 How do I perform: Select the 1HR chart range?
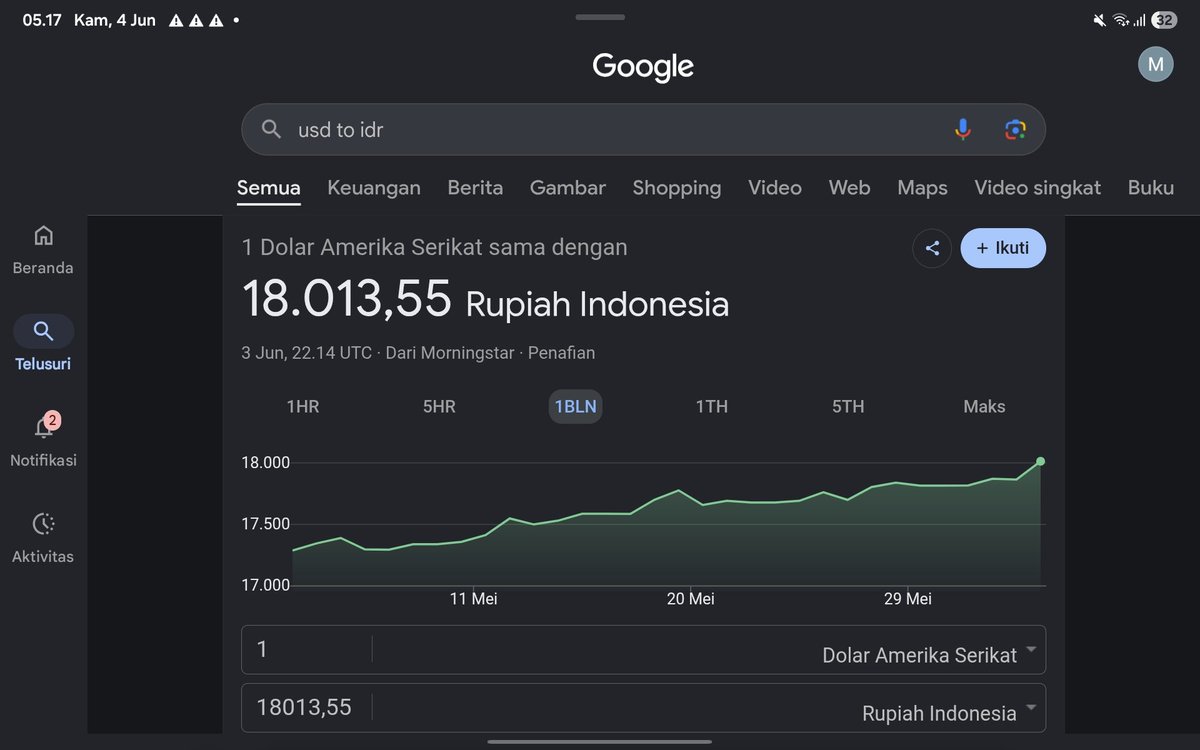(x=303, y=406)
